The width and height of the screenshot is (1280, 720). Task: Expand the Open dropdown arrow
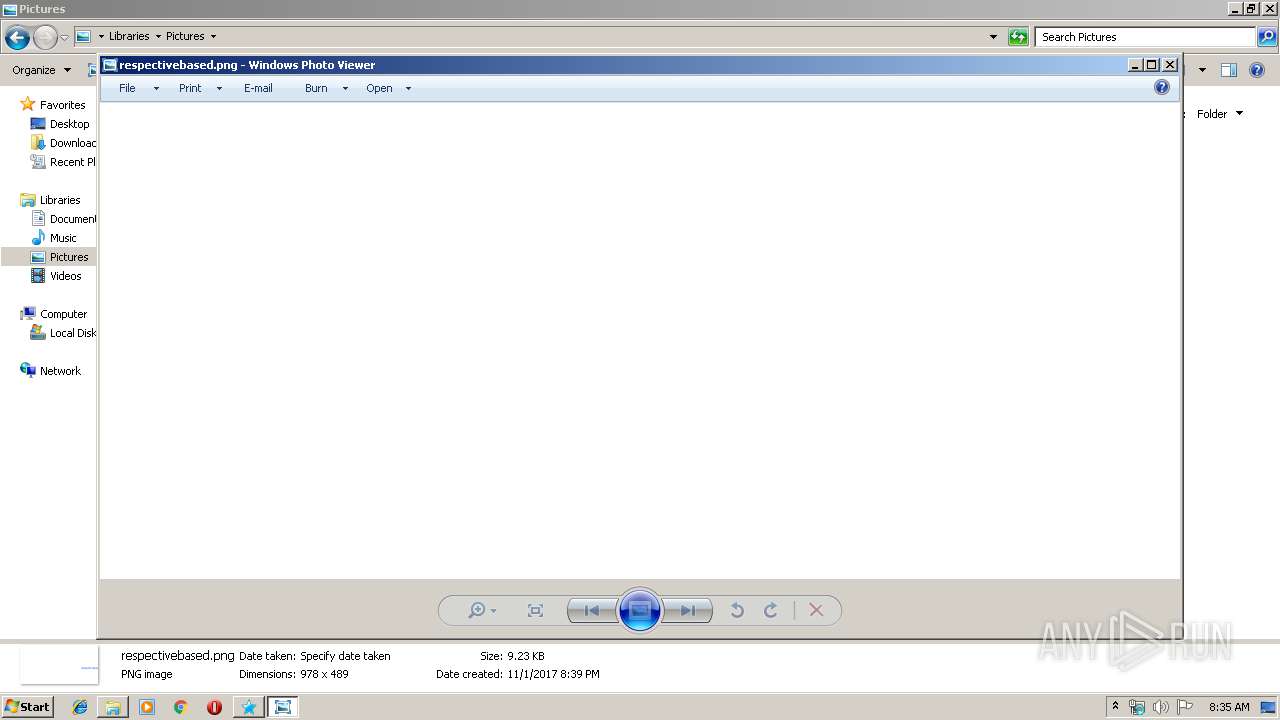pos(408,89)
